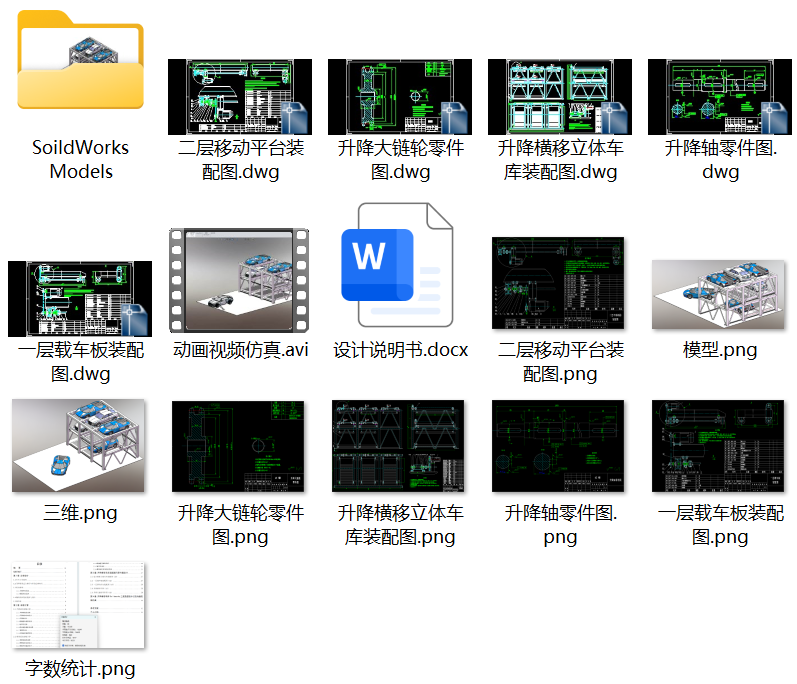Click the file name '三维.png'
The image size is (797, 684).
(80, 513)
